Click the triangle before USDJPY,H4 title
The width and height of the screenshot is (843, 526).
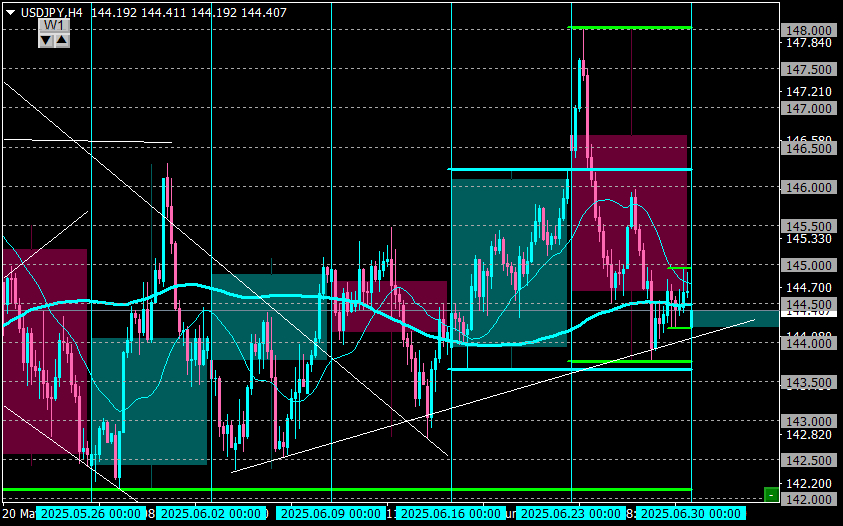click(11, 13)
